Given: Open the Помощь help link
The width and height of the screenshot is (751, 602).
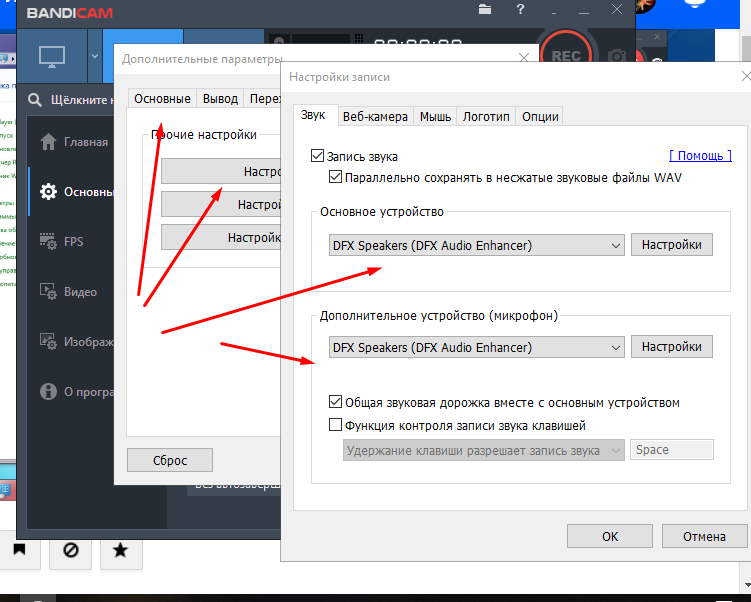Looking at the screenshot, I should [x=700, y=156].
